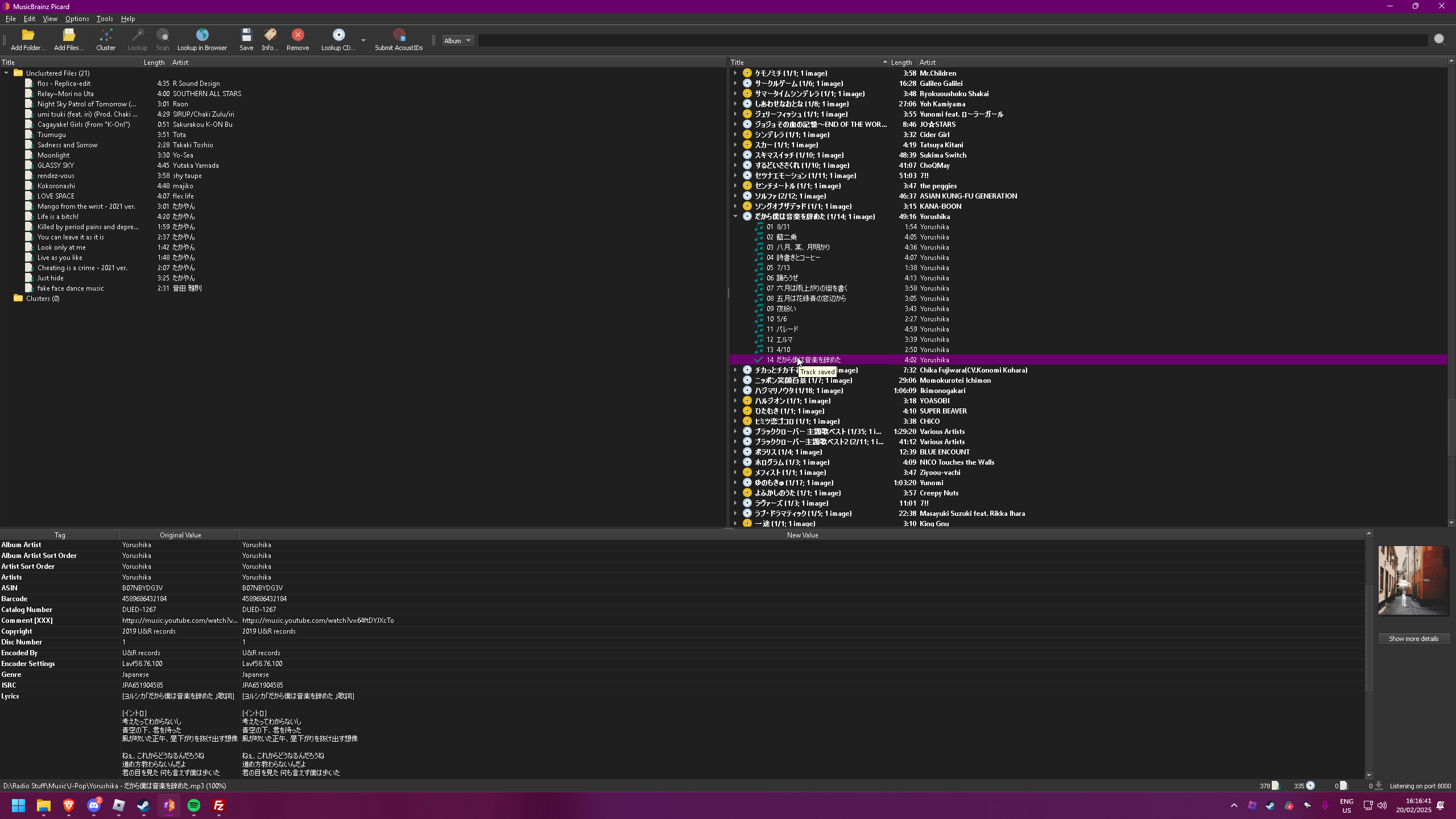Click Show more details button
Screen dimensions: 1456x819
[1413, 639]
